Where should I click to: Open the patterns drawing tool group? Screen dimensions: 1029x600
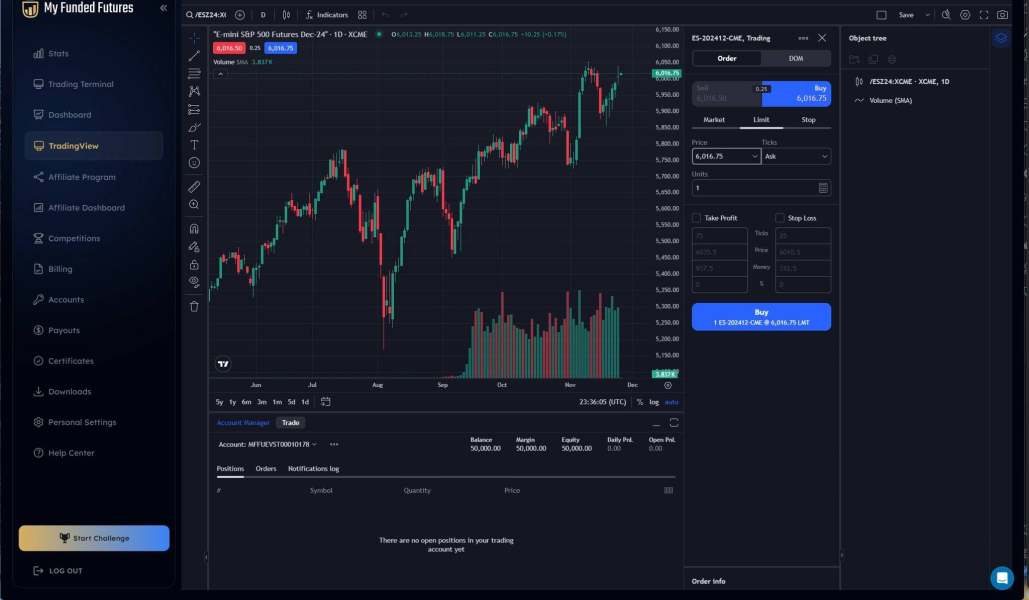pos(194,91)
